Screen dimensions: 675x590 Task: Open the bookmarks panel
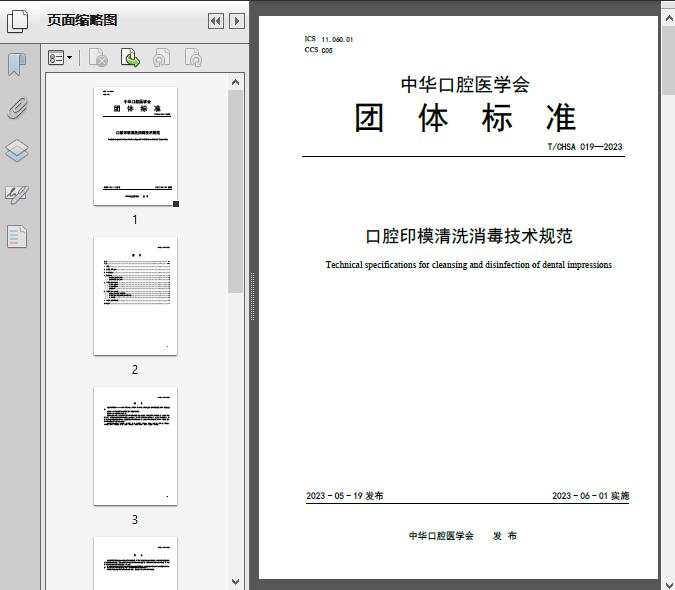click(x=17, y=65)
